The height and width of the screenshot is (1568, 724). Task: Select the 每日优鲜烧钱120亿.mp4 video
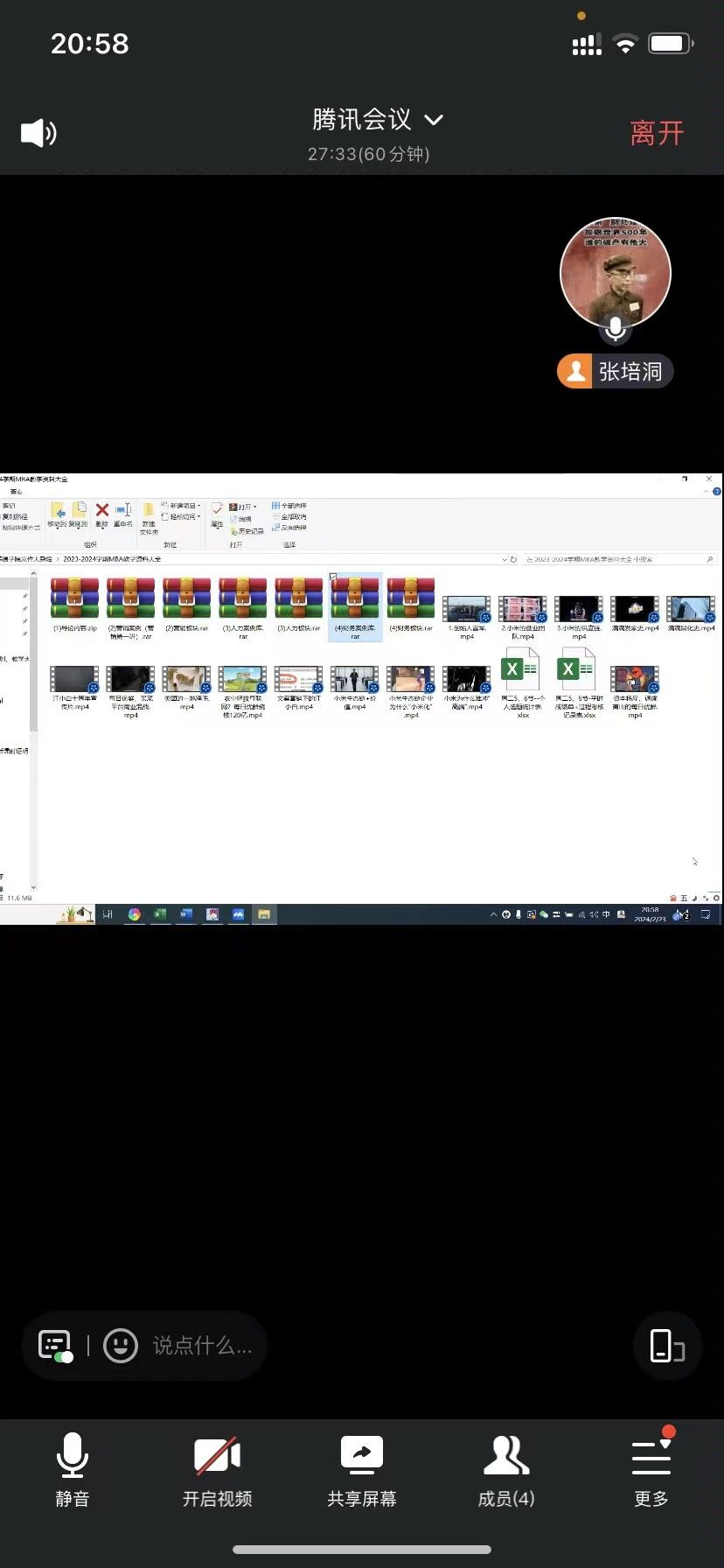(x=243, y=692)
